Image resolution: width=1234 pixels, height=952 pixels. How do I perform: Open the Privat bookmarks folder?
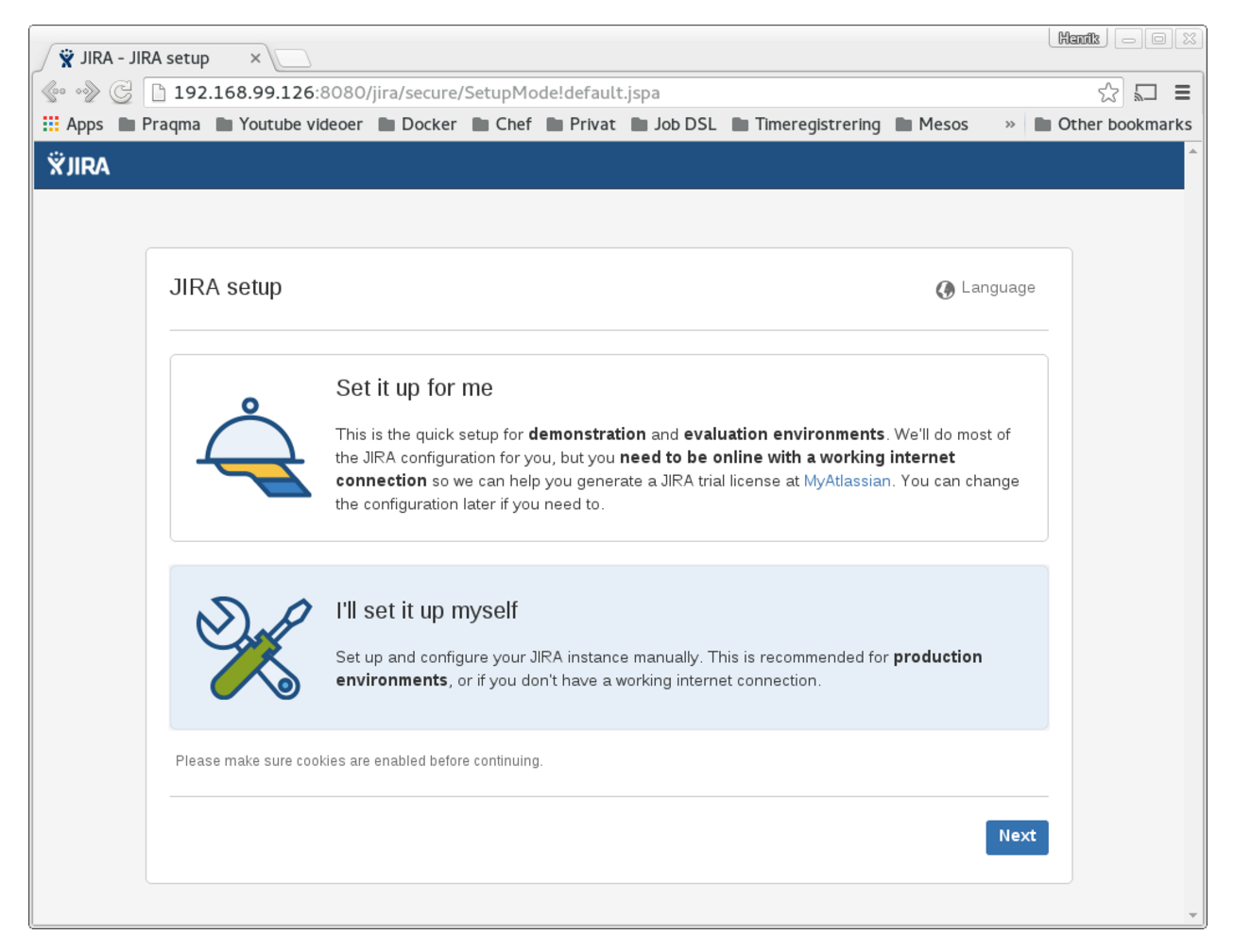pos(581,125)
